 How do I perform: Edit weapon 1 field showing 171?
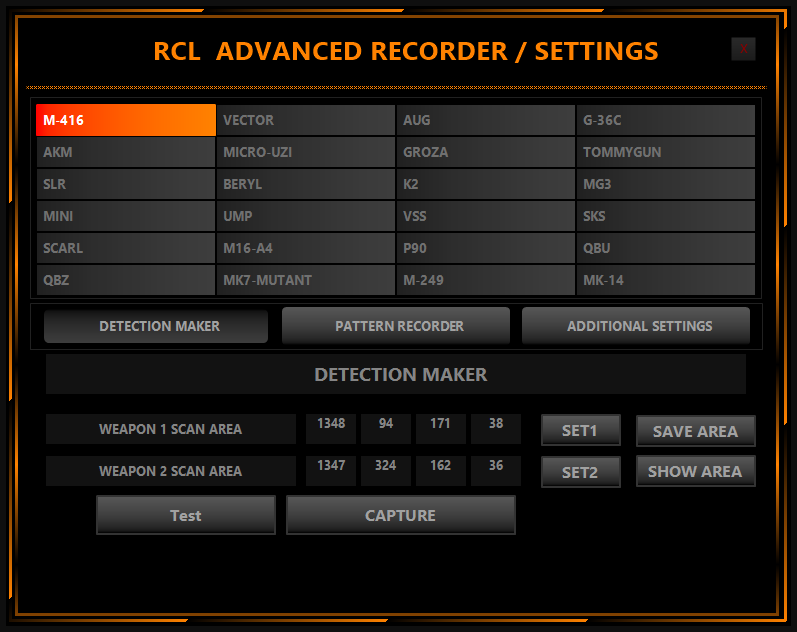tap(441, 429)
